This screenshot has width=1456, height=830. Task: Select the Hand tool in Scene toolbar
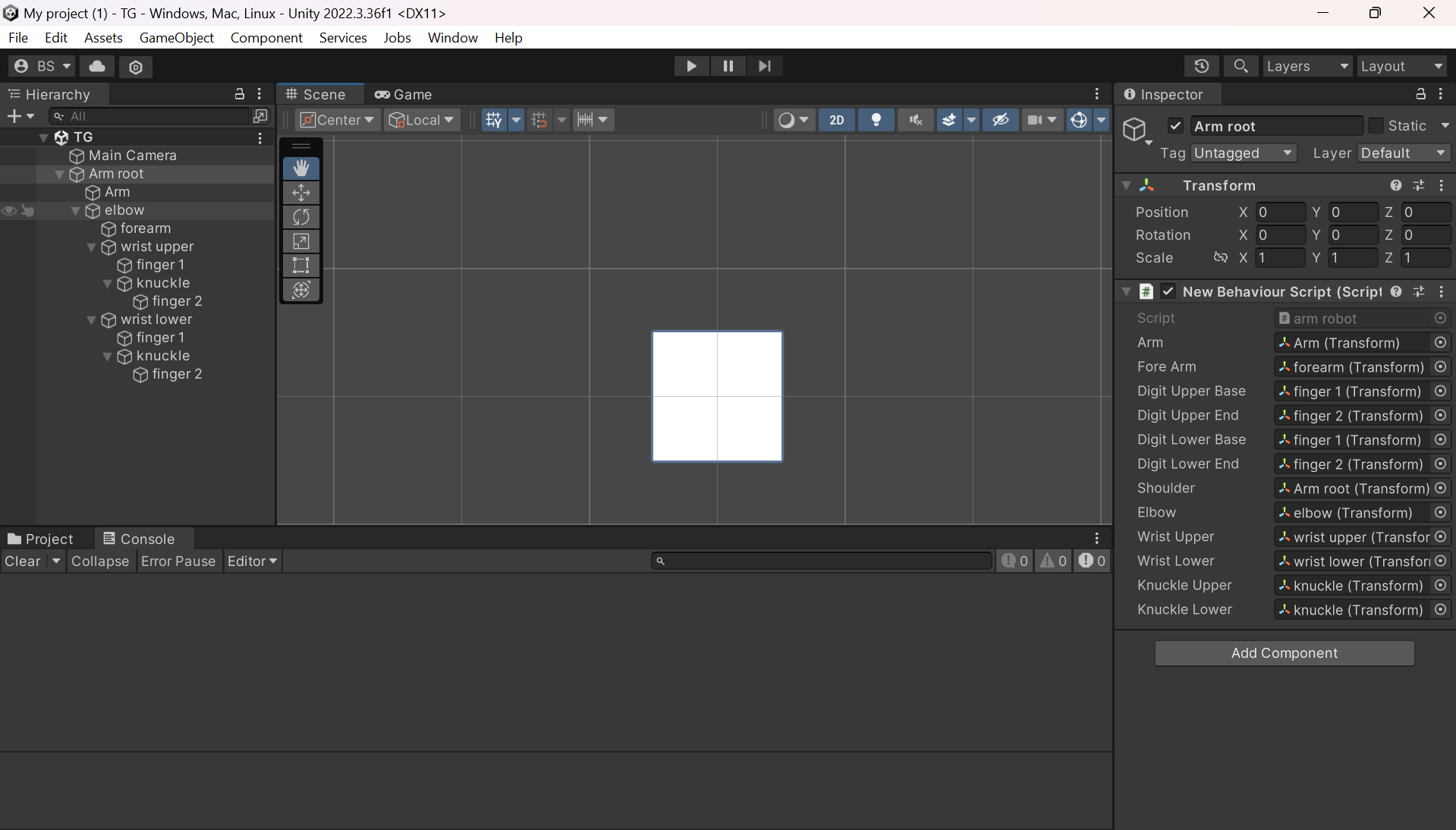[x=301, y=168]
